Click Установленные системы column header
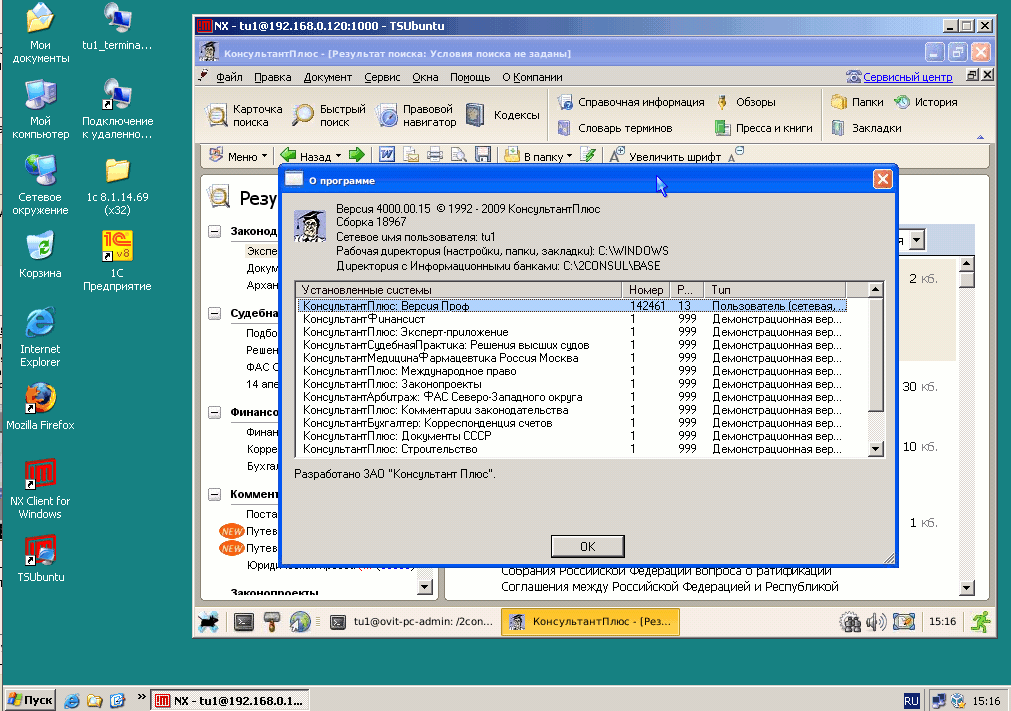The width and height of the screenshot is (1011, 711). [458, 289]
